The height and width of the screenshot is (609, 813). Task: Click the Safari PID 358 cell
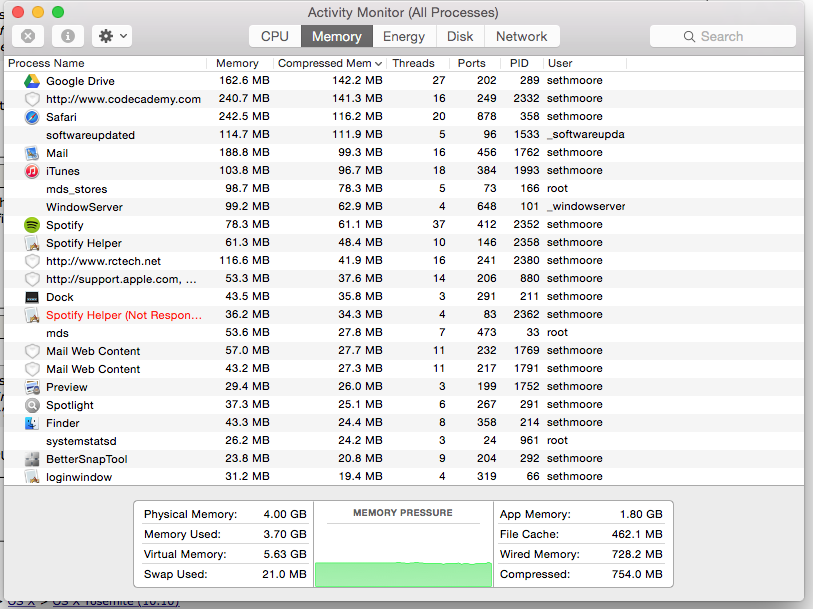click(529, 116)
